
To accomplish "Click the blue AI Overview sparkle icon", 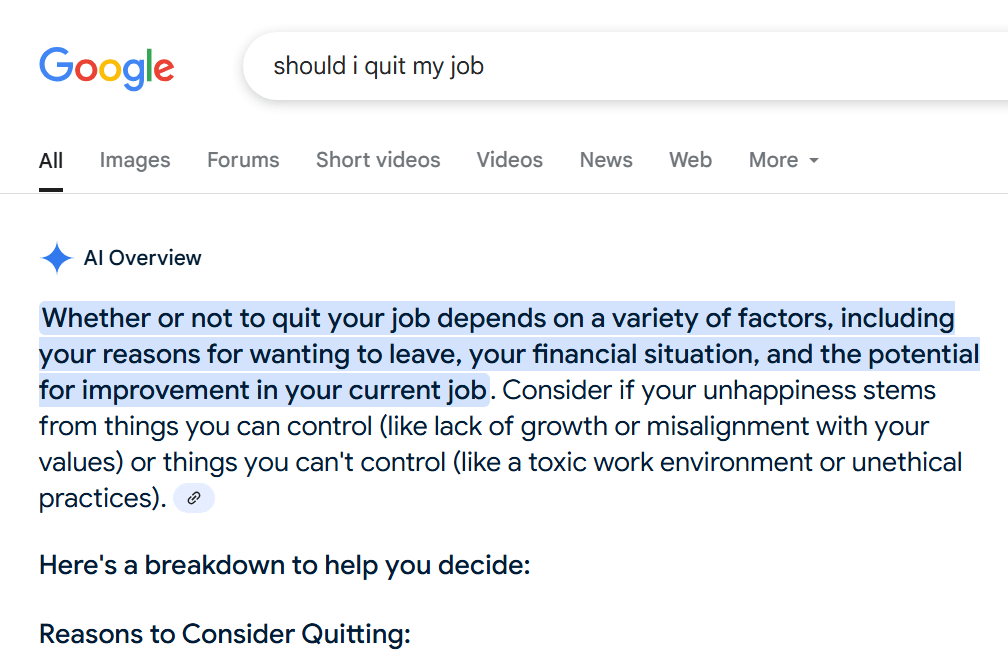I will 56,258.
